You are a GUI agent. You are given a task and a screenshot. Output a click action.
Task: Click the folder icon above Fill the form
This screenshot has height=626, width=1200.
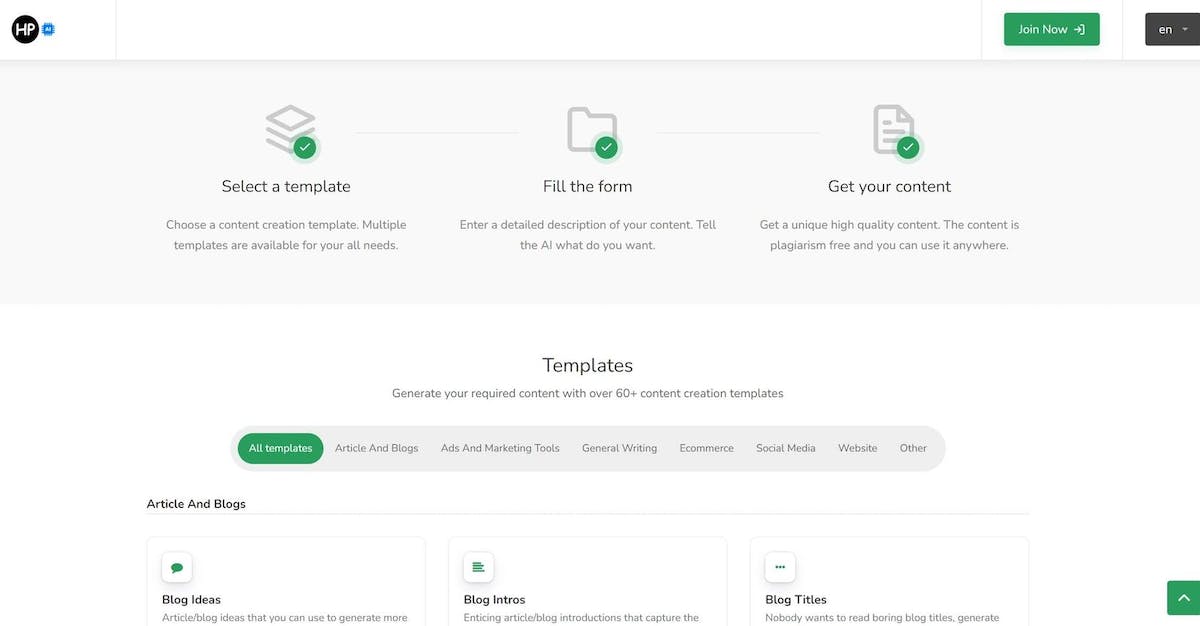pyautogui.click(x=591, y=130)
